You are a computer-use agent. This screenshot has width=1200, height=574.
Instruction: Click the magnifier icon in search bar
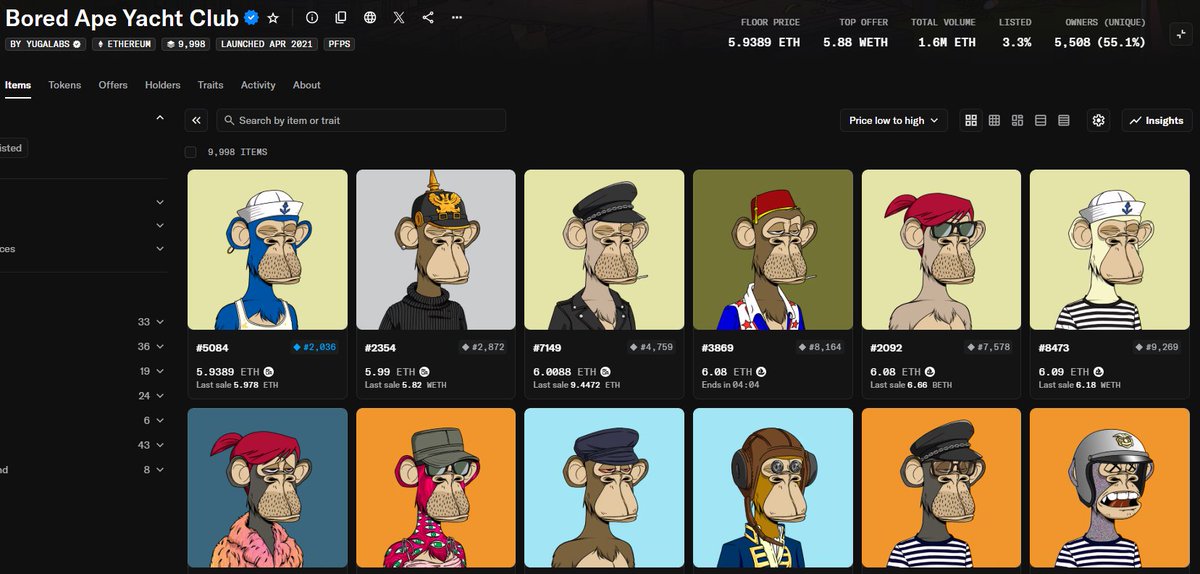(229, 120)
